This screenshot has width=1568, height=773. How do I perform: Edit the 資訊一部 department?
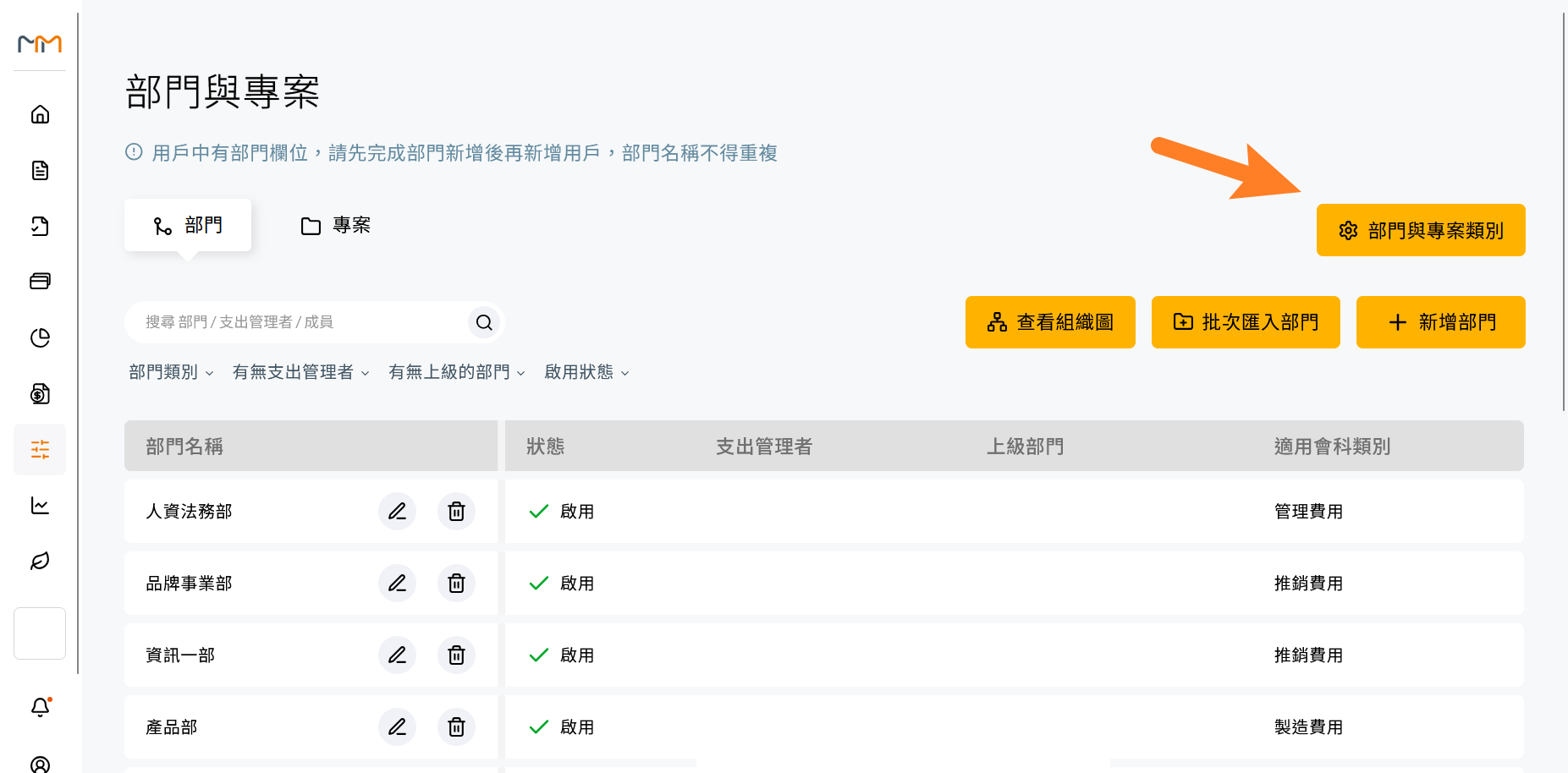pos(397,655)
